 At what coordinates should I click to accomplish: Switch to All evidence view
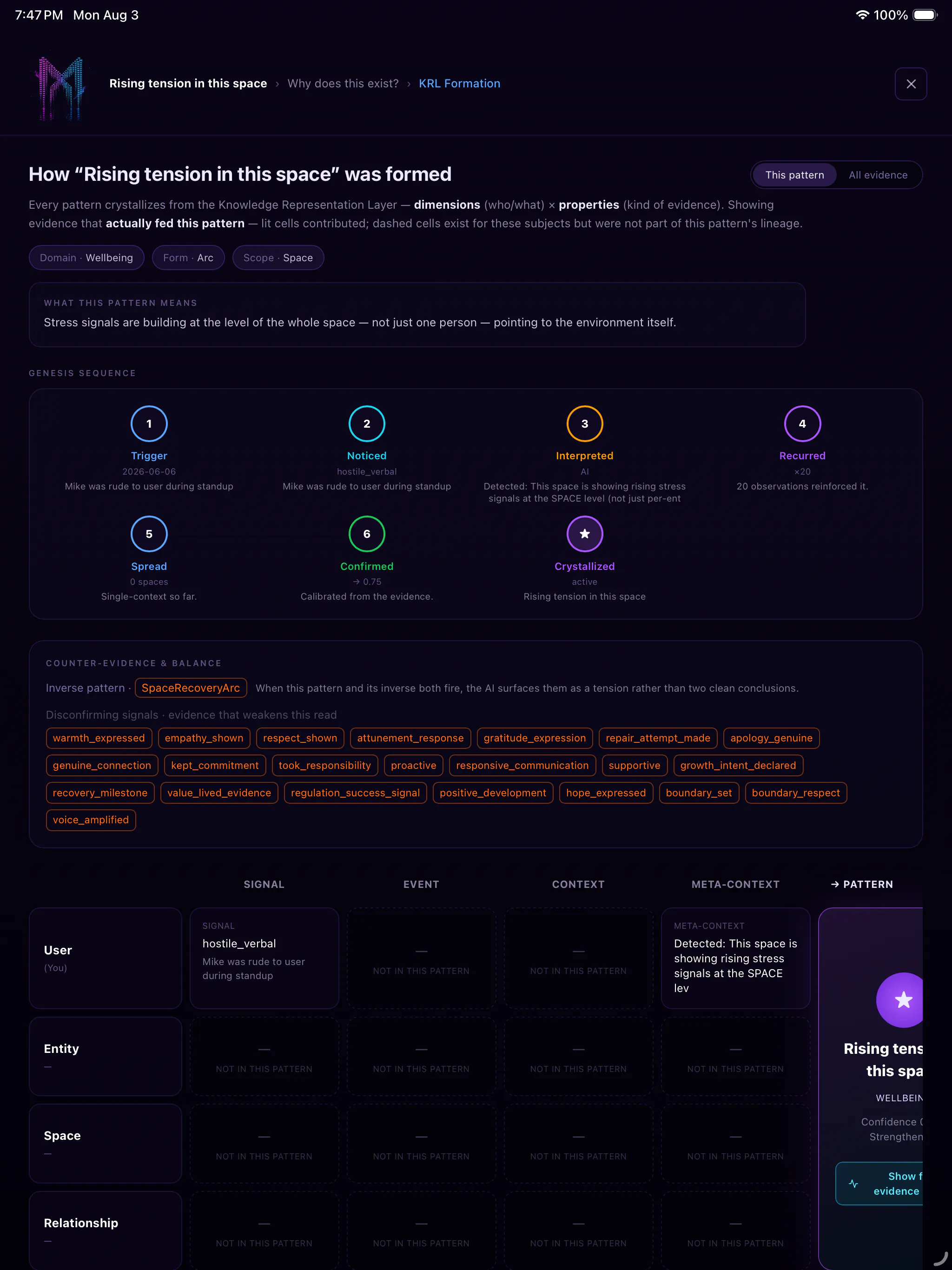tap(878, 175)
